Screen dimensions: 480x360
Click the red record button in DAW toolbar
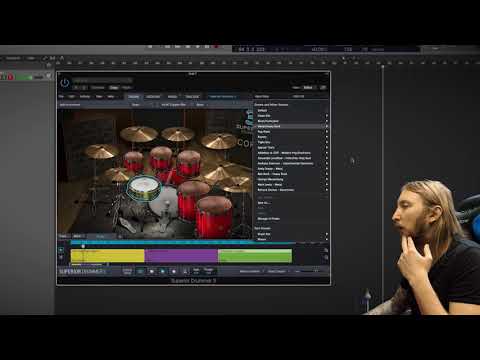(x=216, y=47)
